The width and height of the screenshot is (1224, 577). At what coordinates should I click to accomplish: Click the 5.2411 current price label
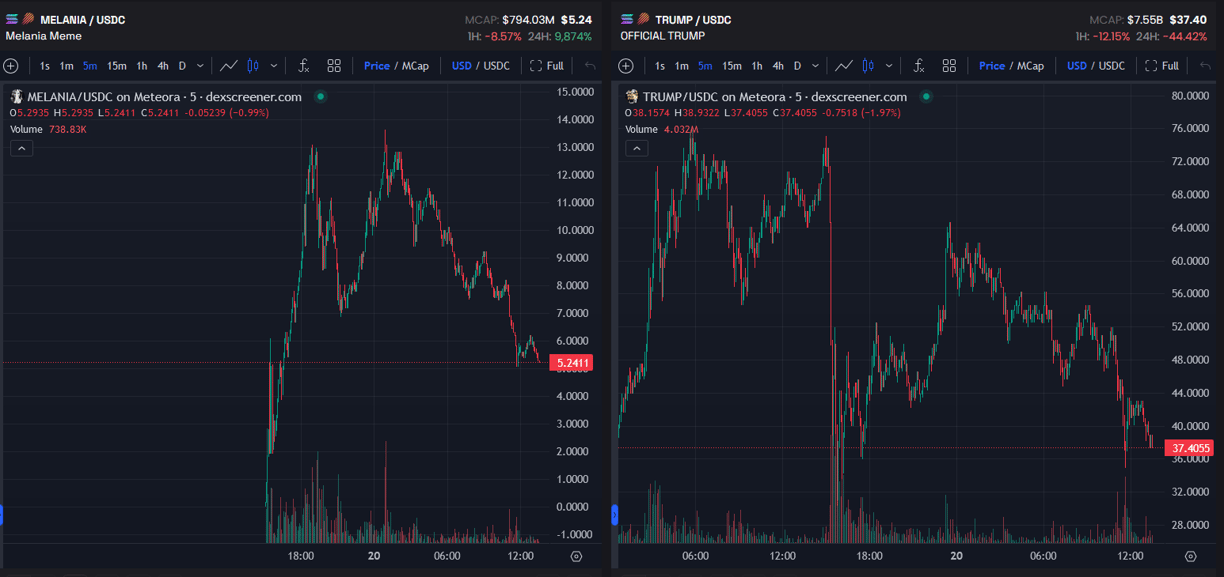point(571,363)
